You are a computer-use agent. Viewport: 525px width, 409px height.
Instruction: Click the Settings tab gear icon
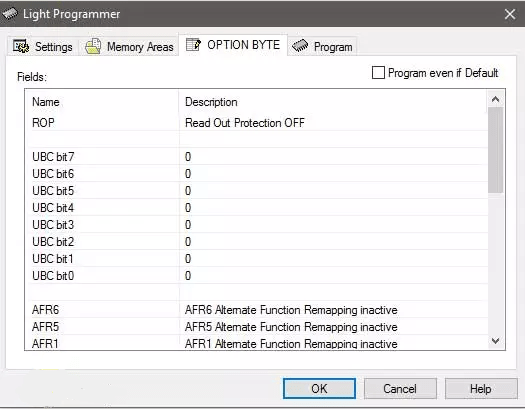(21, 46)
